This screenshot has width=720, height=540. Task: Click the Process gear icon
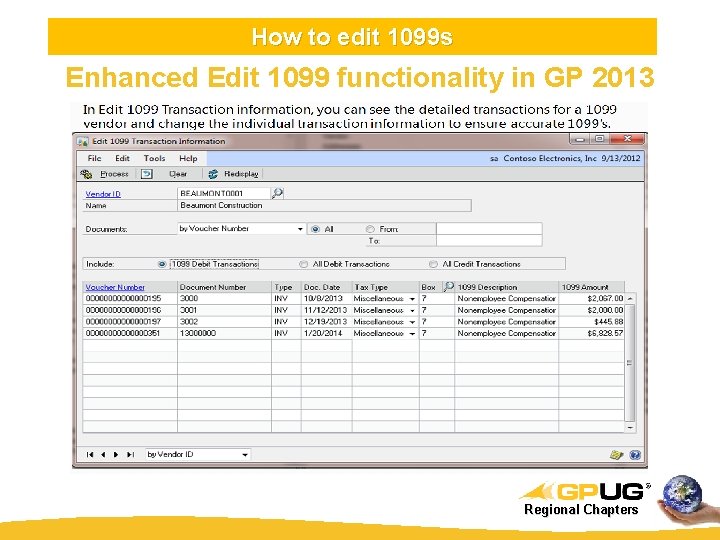click(86, 174)
